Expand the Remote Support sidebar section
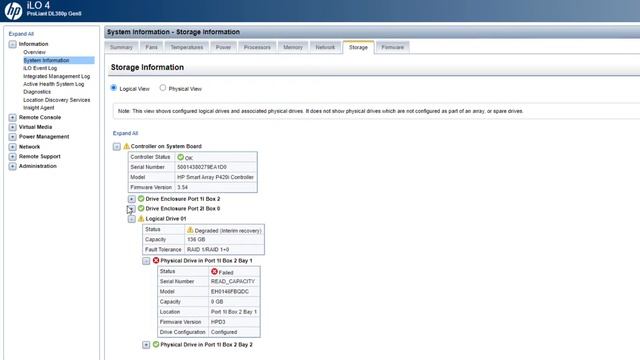This screenshot has height=360, width=640. (13, 157)
